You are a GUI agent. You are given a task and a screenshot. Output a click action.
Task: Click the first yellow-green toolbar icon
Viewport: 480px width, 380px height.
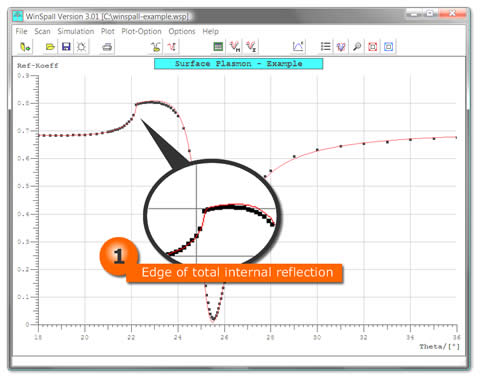[x=25, y=47]
